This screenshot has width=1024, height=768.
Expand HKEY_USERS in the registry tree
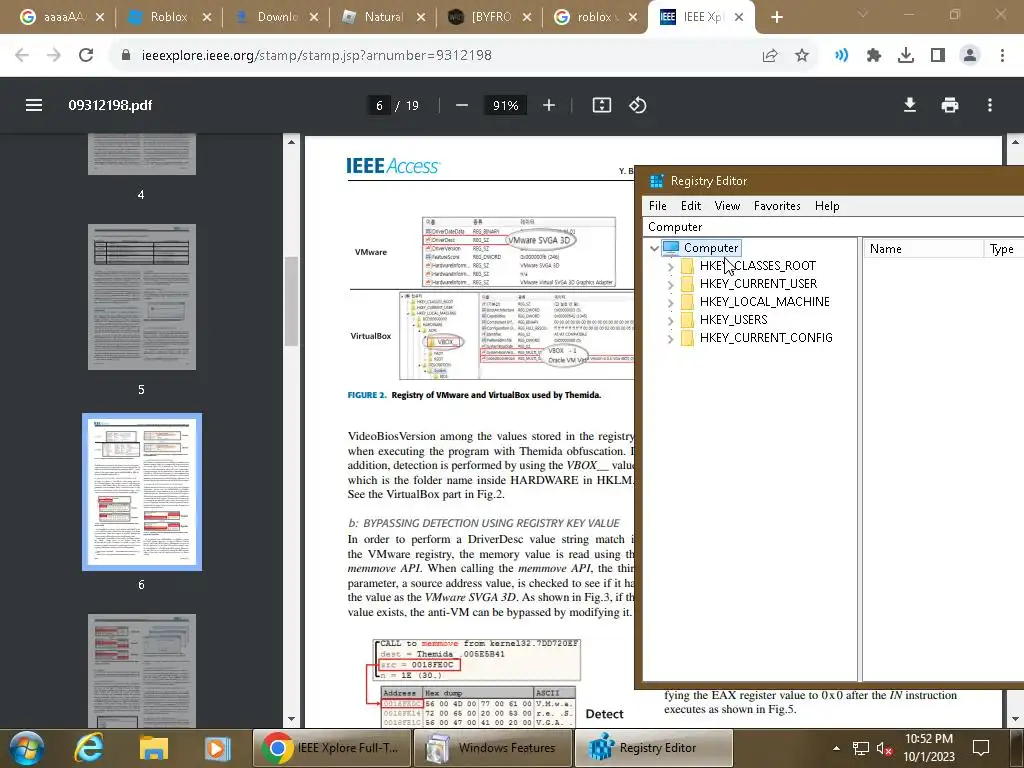[670, 321]
